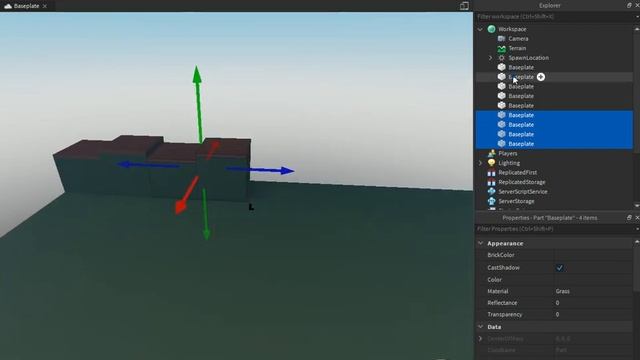Collapse the Workspace tree node

(480, 29)
